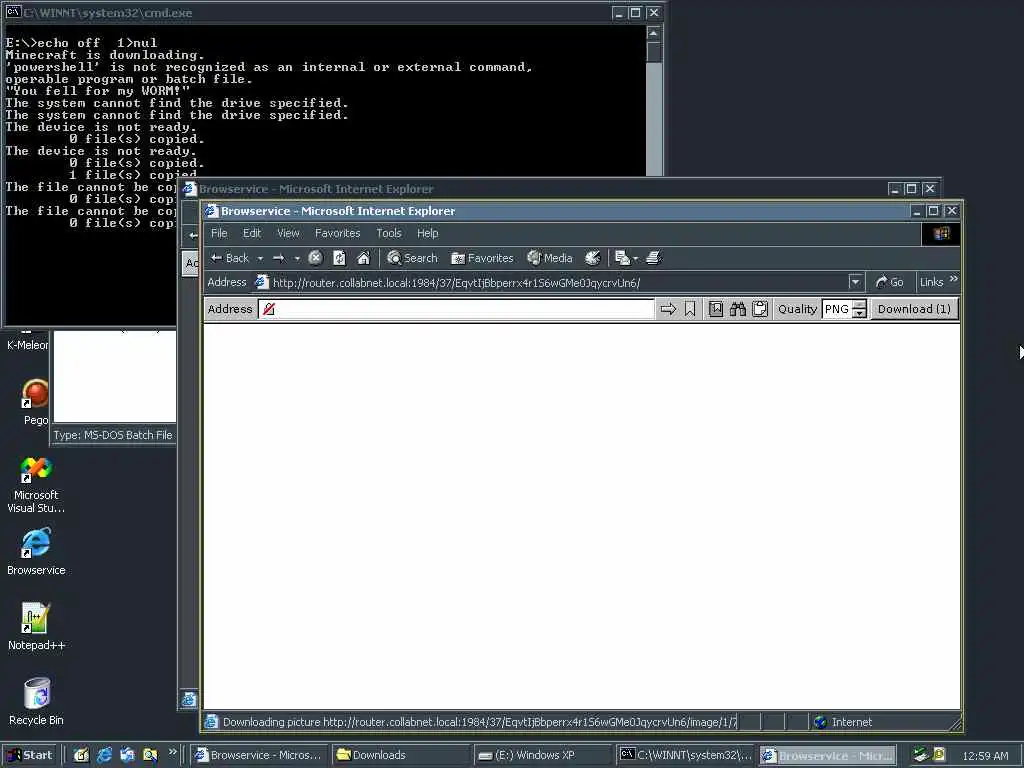
Task: Click the History icon in IE toolbar
Action: click(x=593, y=258)
